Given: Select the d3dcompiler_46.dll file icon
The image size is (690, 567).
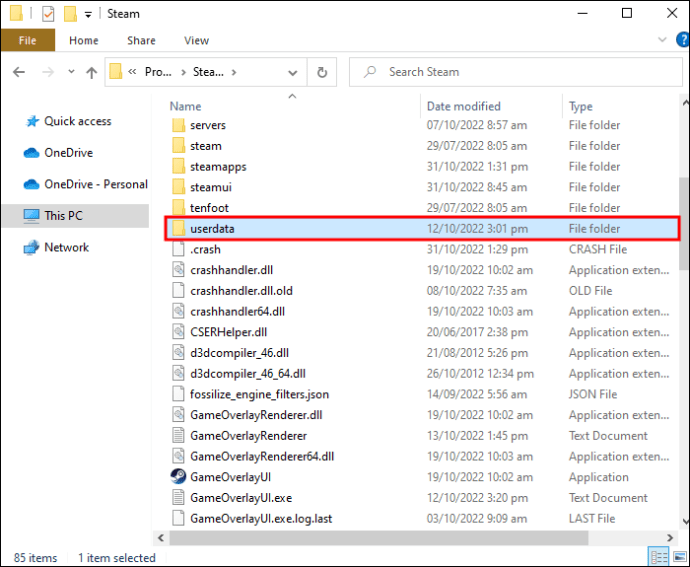Looking at the screenshot, I should tap(178, 353).
